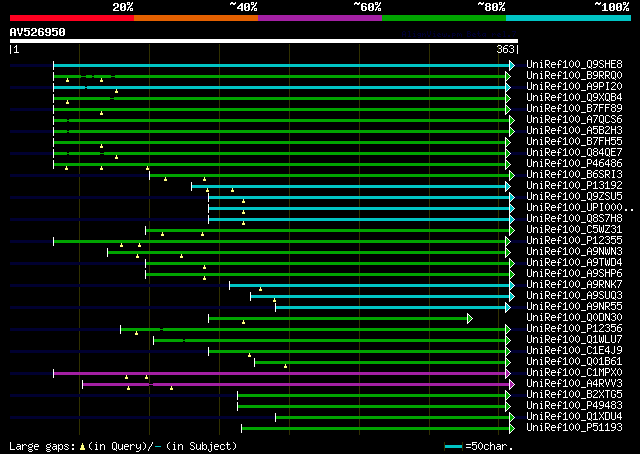Select the UniRef100_B6SRI3 text
Image resolution: width=640 pixels, height=454 pixels.
point(574,174)
